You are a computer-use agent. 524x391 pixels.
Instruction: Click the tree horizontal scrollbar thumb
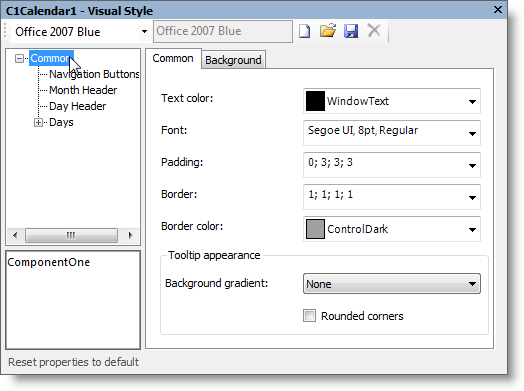(71, 235)
